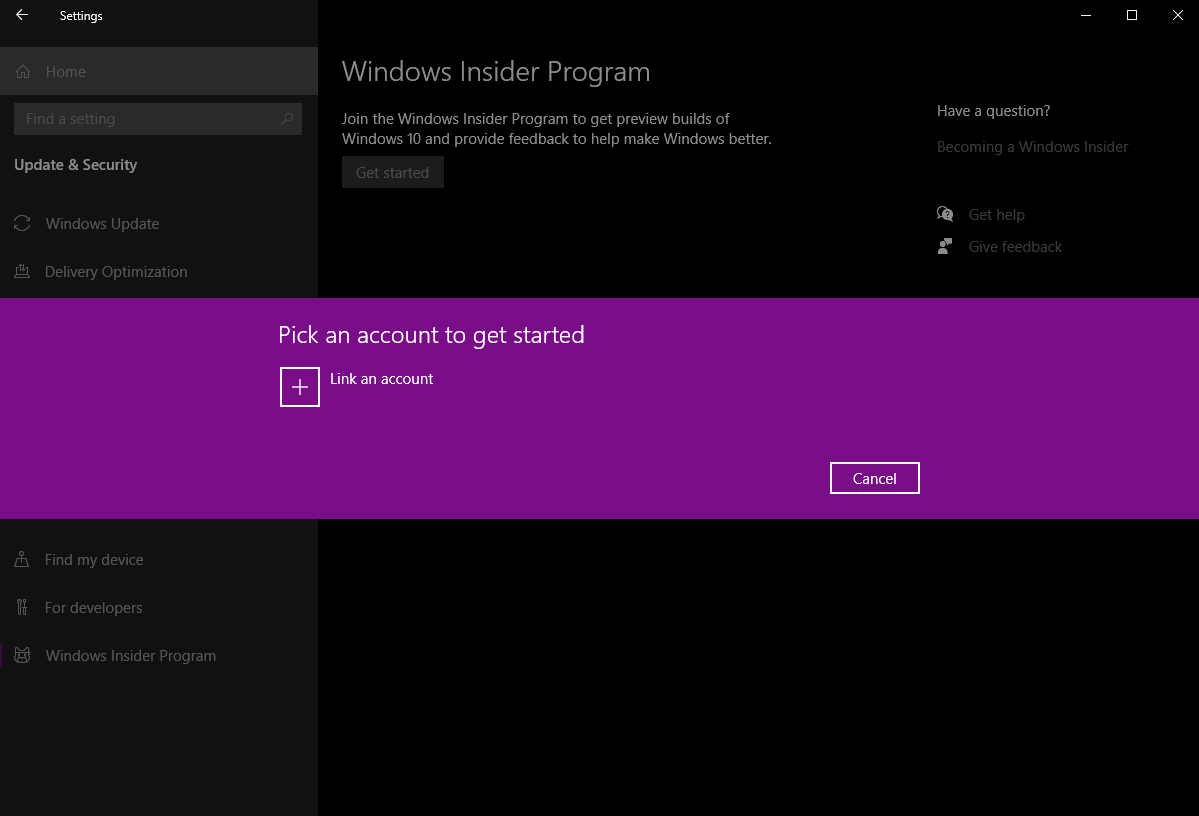The width and height of the screenshot is (1199, 816).
Task: Select the Link an account label
Action: pyautogui.click(x=382, y=379)
